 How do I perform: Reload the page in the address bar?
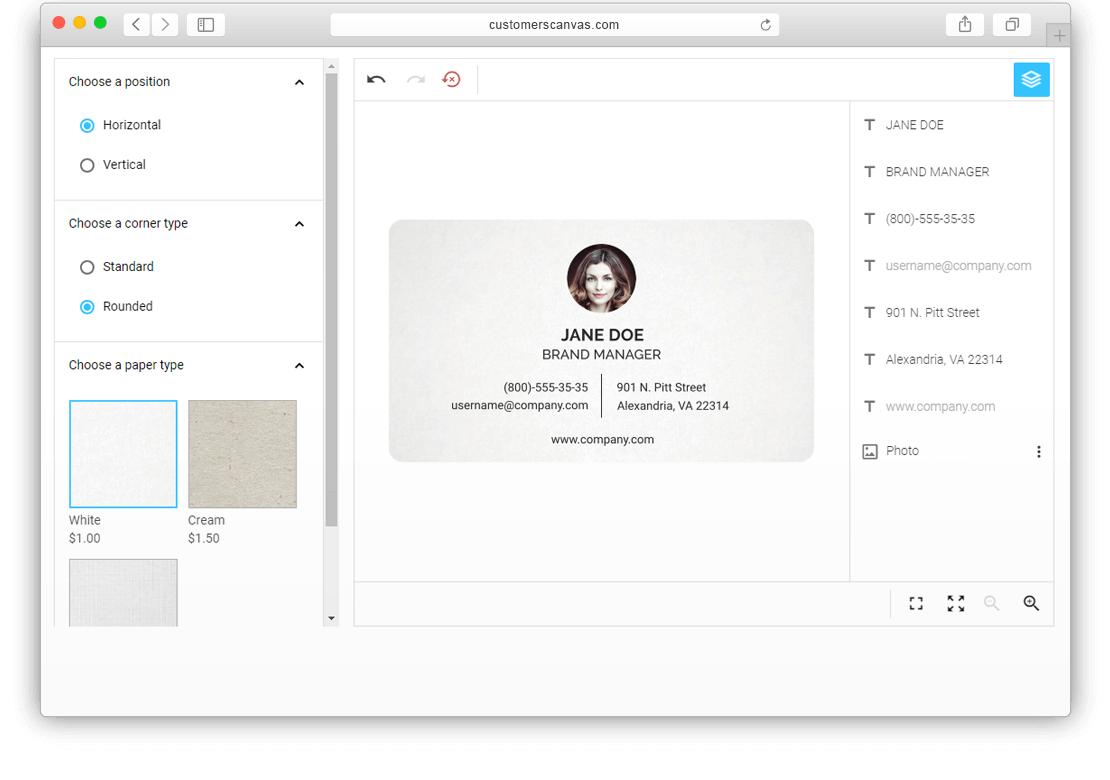click(766, 25)
